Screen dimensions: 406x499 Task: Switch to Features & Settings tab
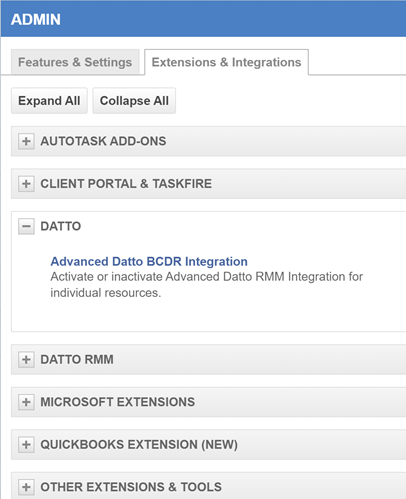point(75,62)
